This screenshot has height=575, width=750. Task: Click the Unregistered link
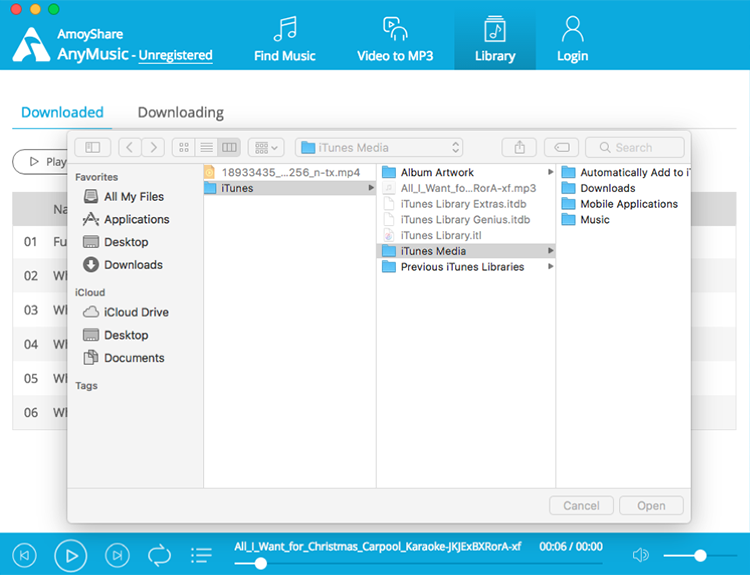(x=176, y=55)
